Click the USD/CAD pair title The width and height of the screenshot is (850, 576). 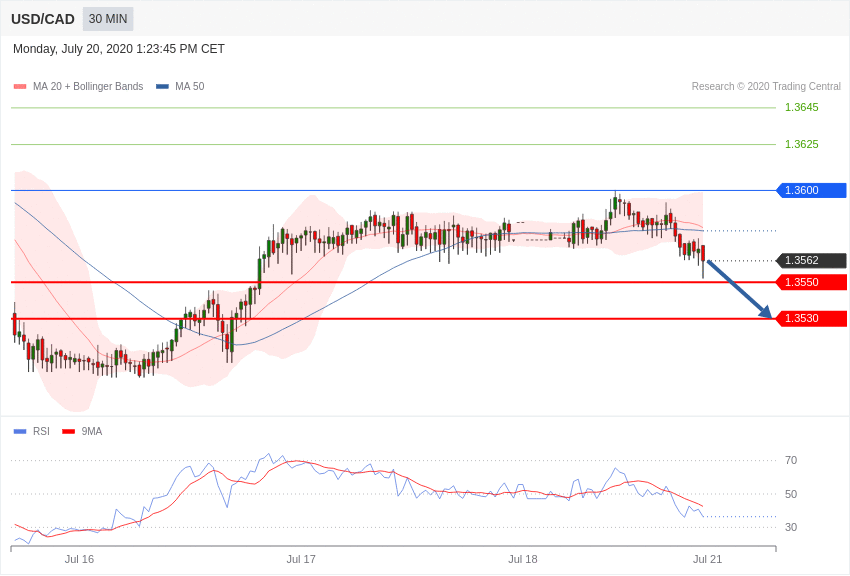pyautogui.click(x=43, y=19)
